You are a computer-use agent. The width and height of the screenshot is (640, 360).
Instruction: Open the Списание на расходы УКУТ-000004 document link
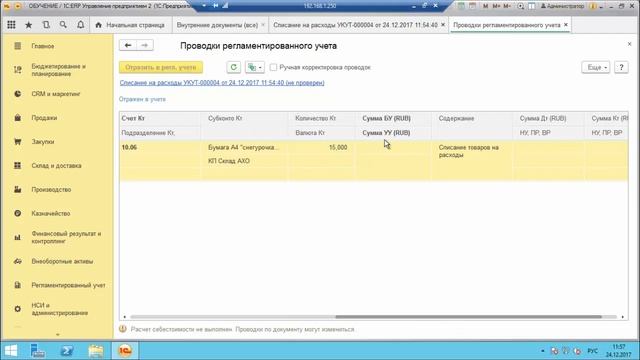222,83
